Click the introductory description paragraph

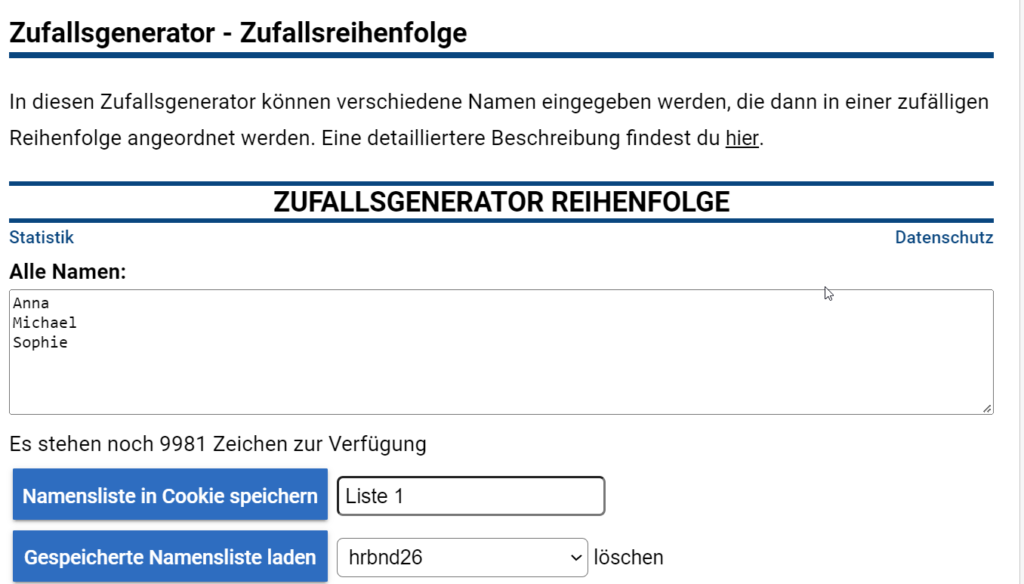point(499,120)
